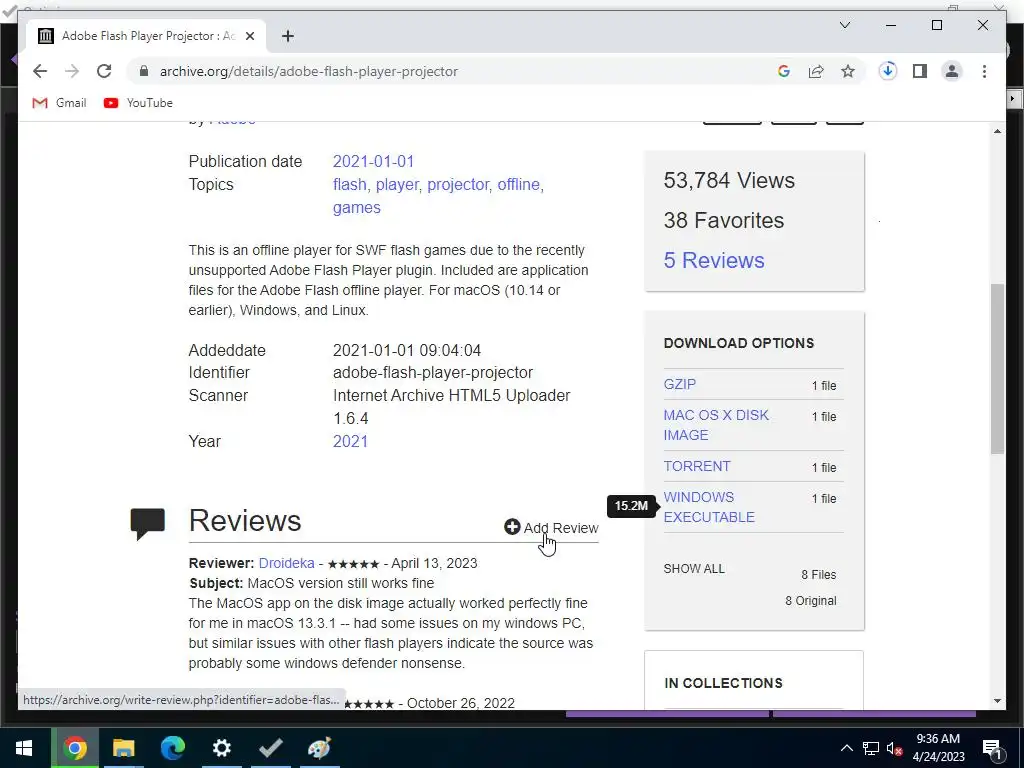The image size is (1024, 768).
Task: Go back to the previous page
Action: click(40, 71)
